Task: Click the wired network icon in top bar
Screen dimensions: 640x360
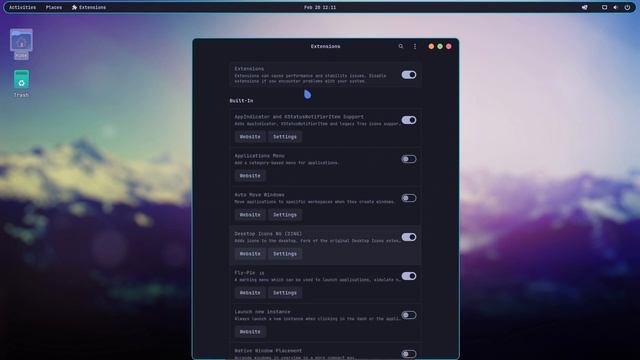Action: pos(604,7)
